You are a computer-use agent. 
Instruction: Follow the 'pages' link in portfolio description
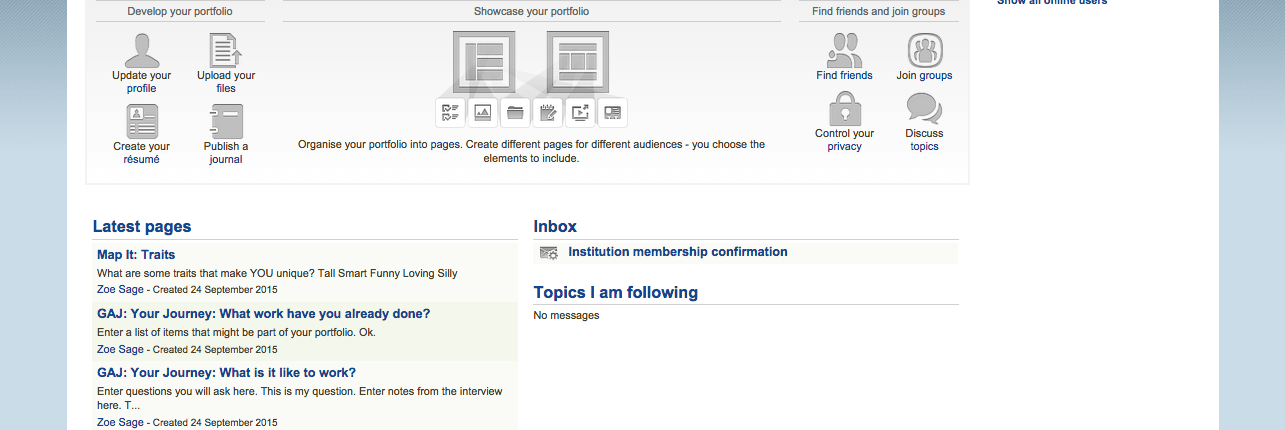tap(444, 145)
